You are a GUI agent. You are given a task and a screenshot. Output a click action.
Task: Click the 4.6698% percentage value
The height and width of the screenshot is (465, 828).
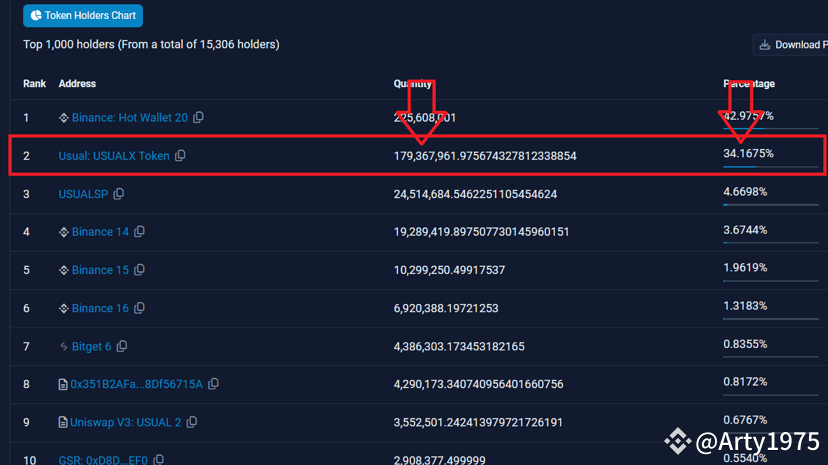745,192
